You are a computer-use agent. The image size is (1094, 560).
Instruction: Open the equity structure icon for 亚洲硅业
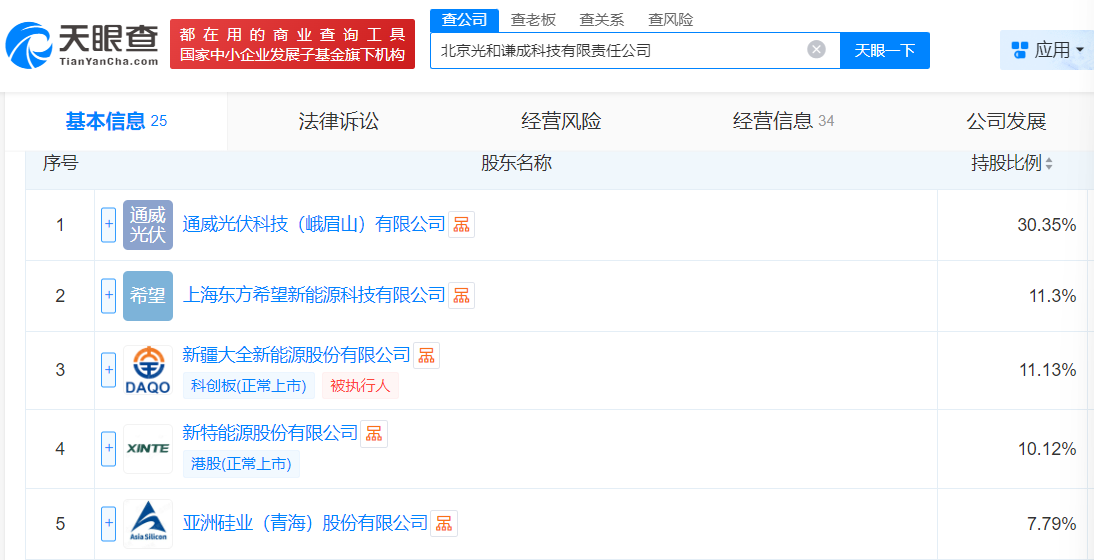pyautogui.click(x=444, y=523)
